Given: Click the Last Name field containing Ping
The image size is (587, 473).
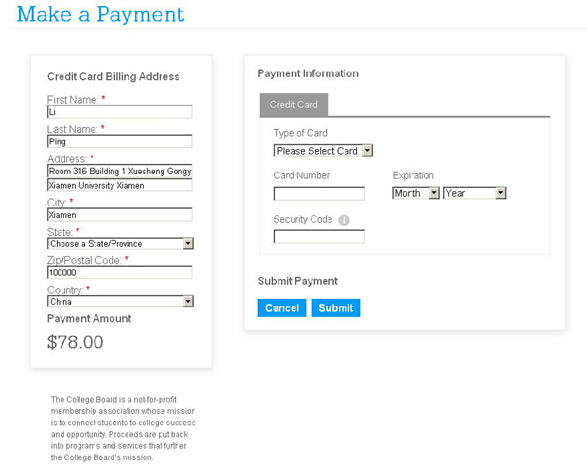Looking at the screenshot, I should (x=120, y=141).
